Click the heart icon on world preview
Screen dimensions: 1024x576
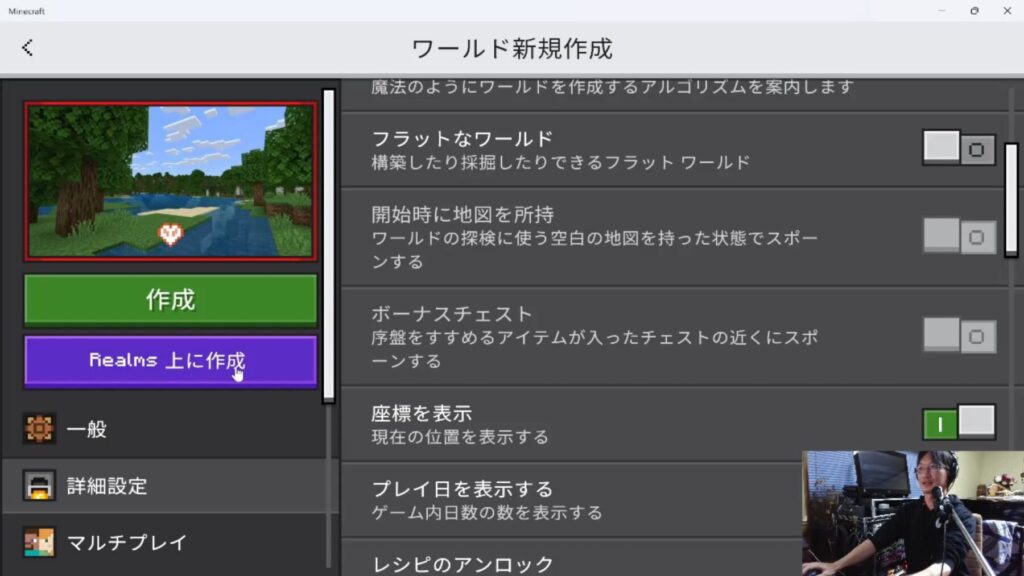coord(171,234)
